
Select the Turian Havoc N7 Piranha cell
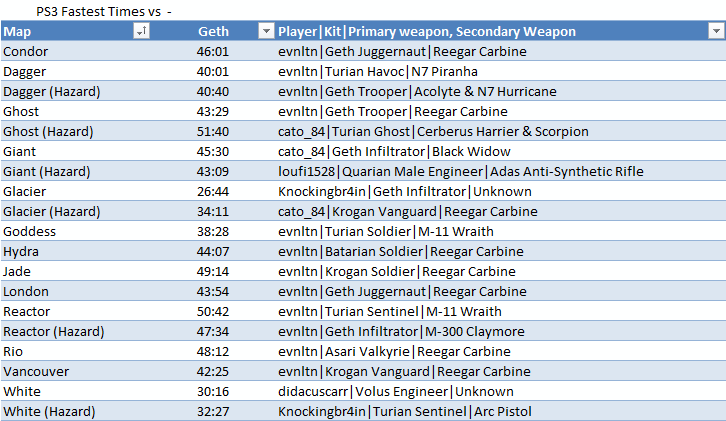click(x=501, y=71)
